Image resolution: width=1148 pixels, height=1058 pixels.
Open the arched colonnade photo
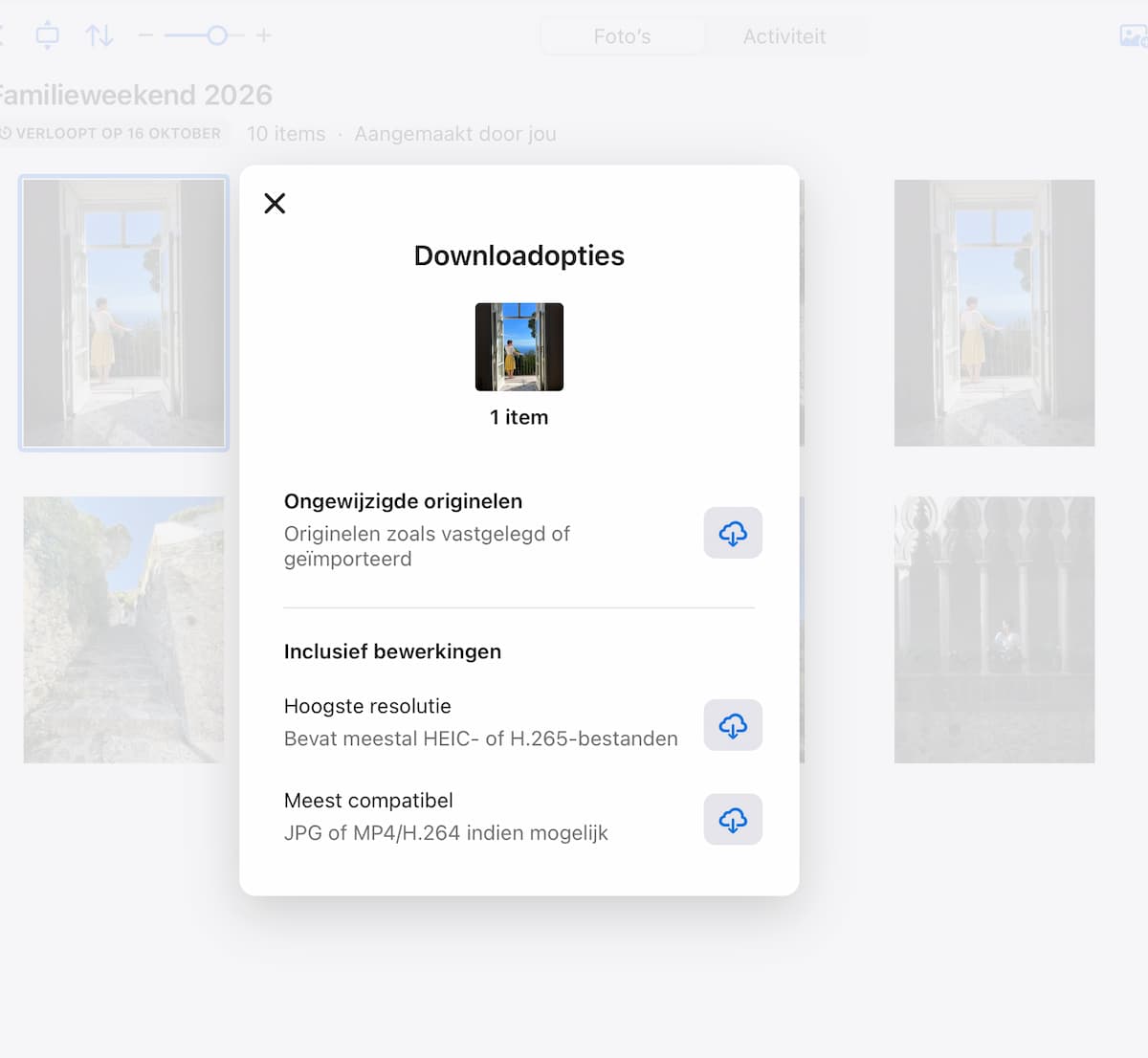(994, 629)
